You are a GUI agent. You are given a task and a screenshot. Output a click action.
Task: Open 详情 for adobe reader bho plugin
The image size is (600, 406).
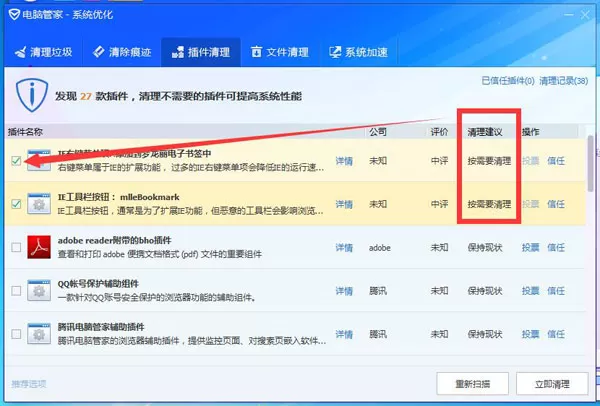pos(344,248)
